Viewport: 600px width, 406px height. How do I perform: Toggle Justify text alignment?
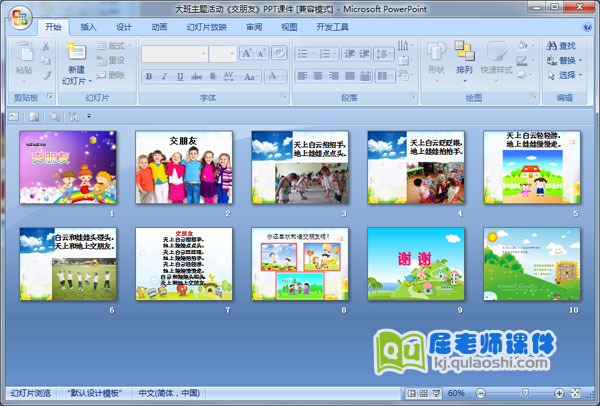[x=349, y=76]
